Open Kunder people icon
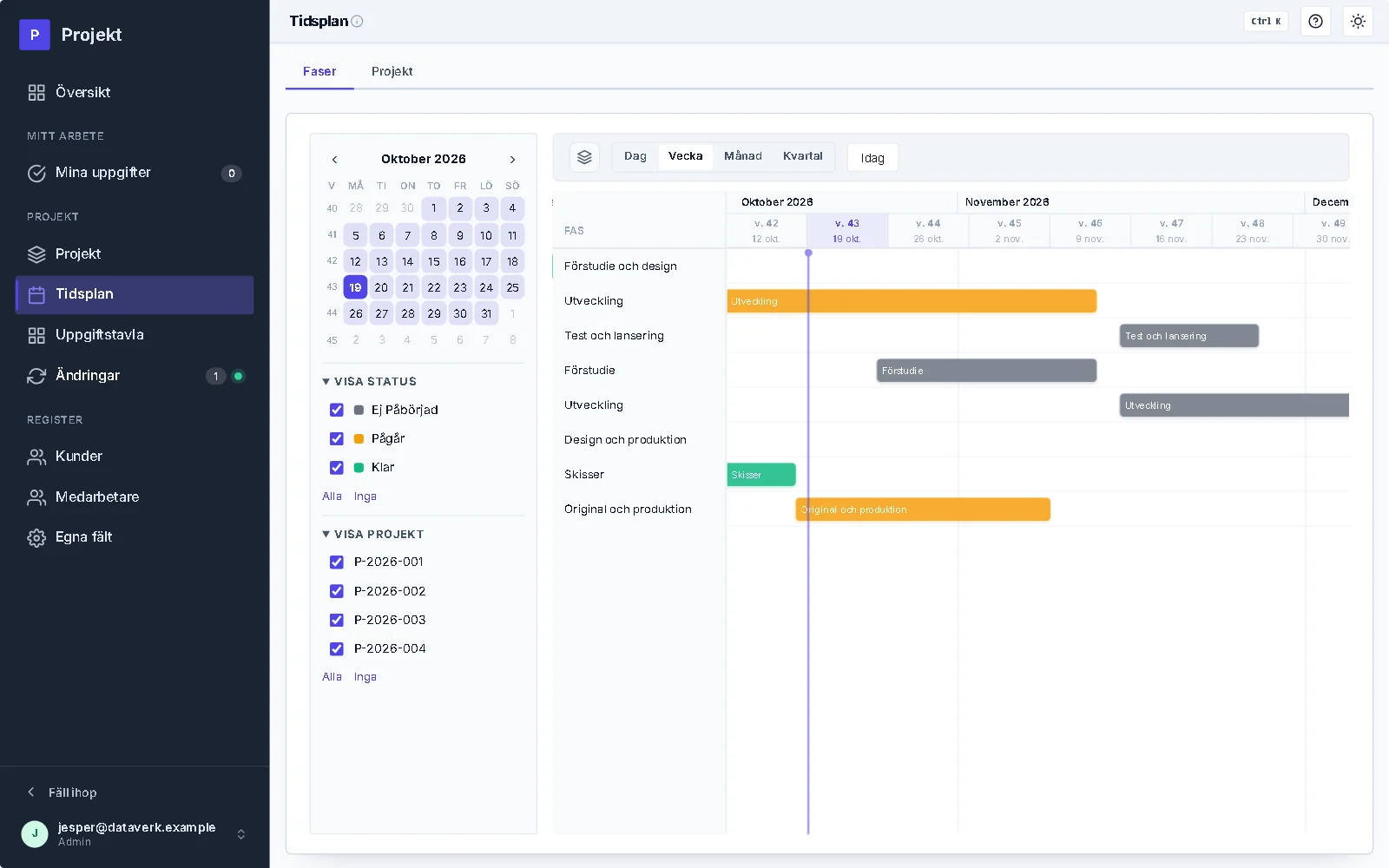The width and height of the screenshot is (1389, 868). [x=36, y=457]
